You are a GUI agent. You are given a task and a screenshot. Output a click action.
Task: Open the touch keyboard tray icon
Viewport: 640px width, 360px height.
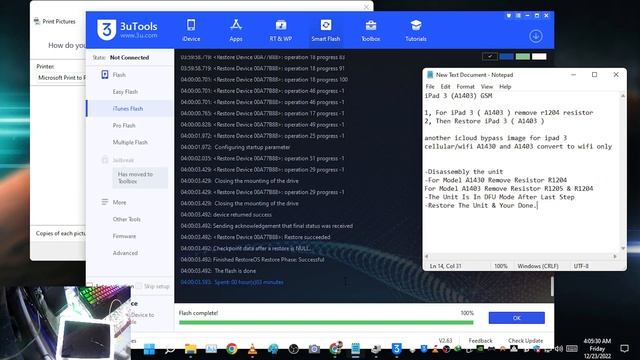(x=572, y=349)
